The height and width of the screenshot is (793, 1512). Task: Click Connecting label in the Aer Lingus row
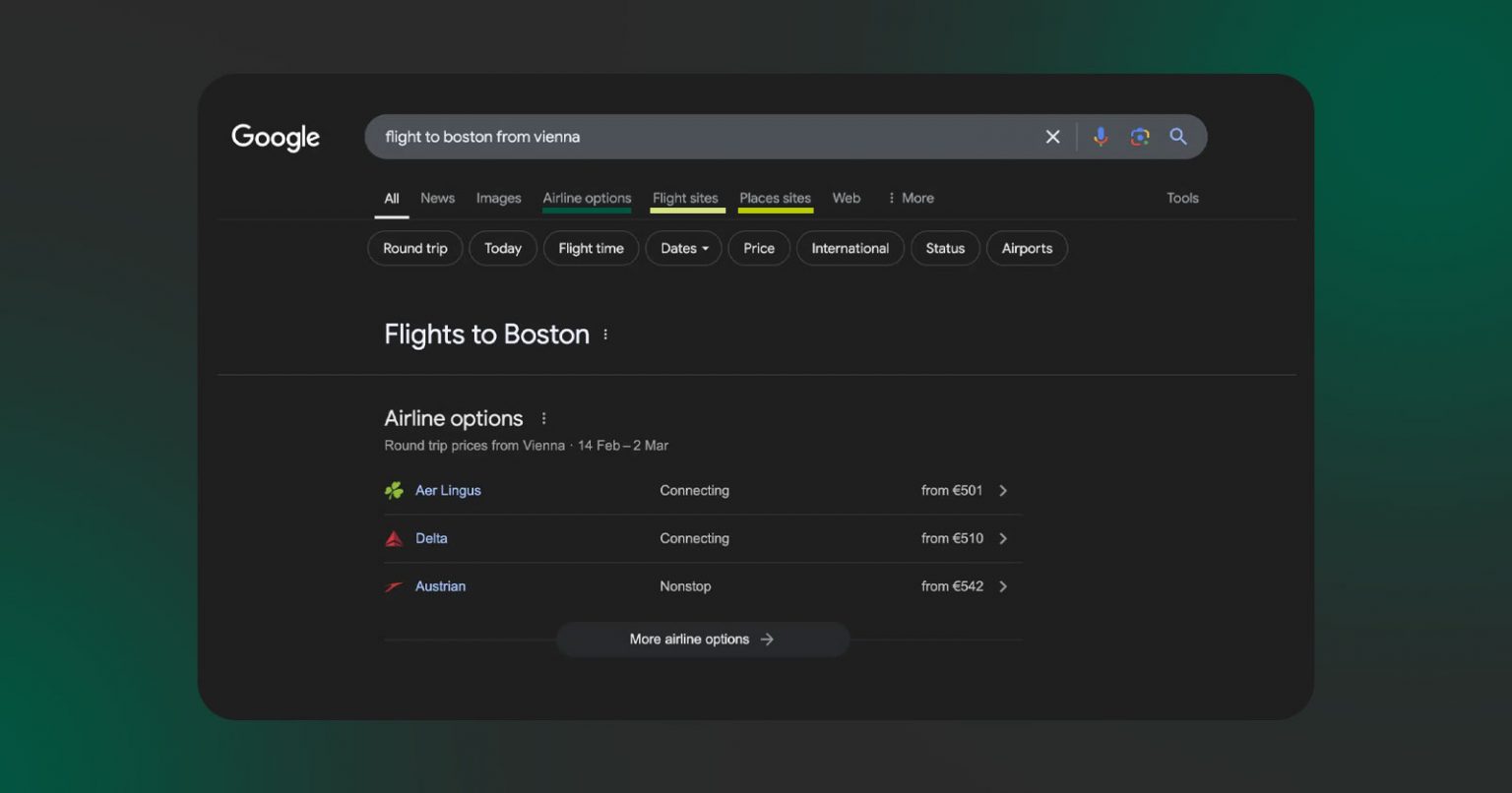[x=694, y=490]
